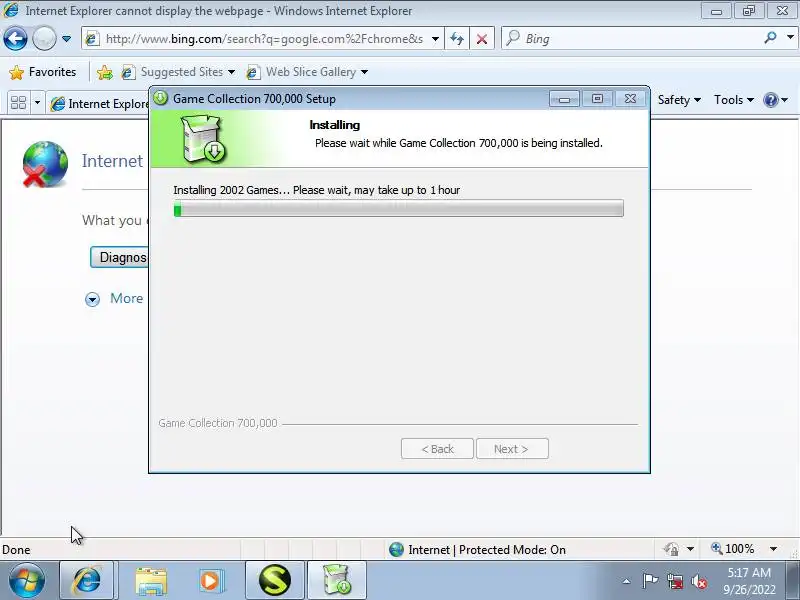Click the refresh page icon
Image resolution: width=800 pixels, height=600 pixels.
click(x=457, y=39)
